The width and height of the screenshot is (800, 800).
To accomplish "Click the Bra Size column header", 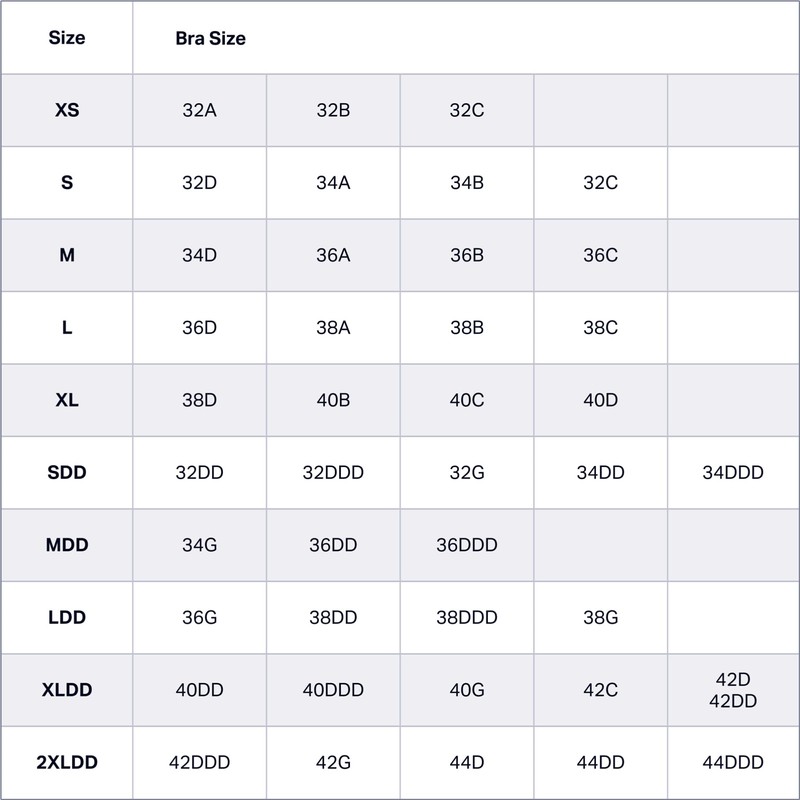I will (x=210, y=38).
